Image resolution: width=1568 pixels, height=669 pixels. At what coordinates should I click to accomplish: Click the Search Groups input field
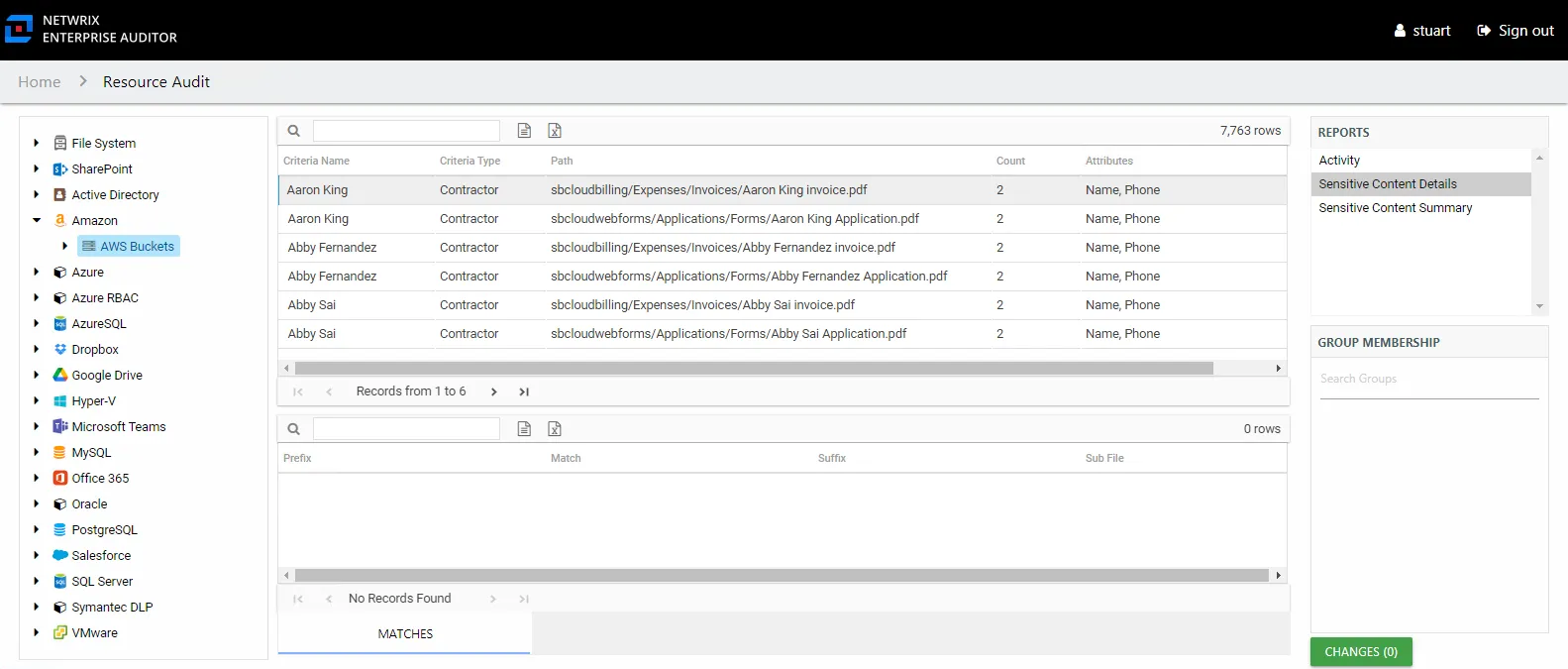1429,380
